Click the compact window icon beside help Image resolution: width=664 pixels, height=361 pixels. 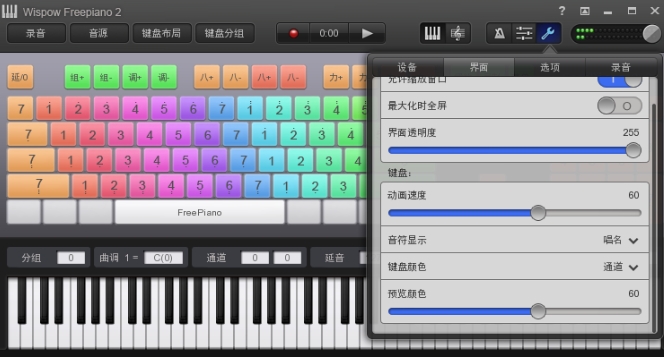tap(585, 11)
